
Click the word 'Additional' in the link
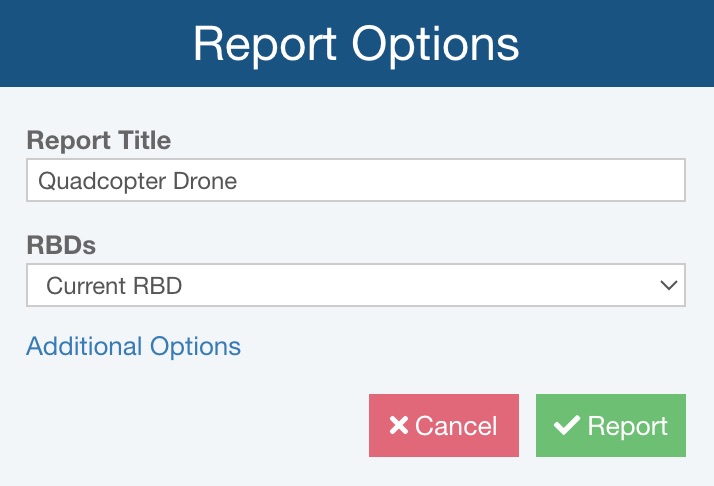(x=84, y=346)
